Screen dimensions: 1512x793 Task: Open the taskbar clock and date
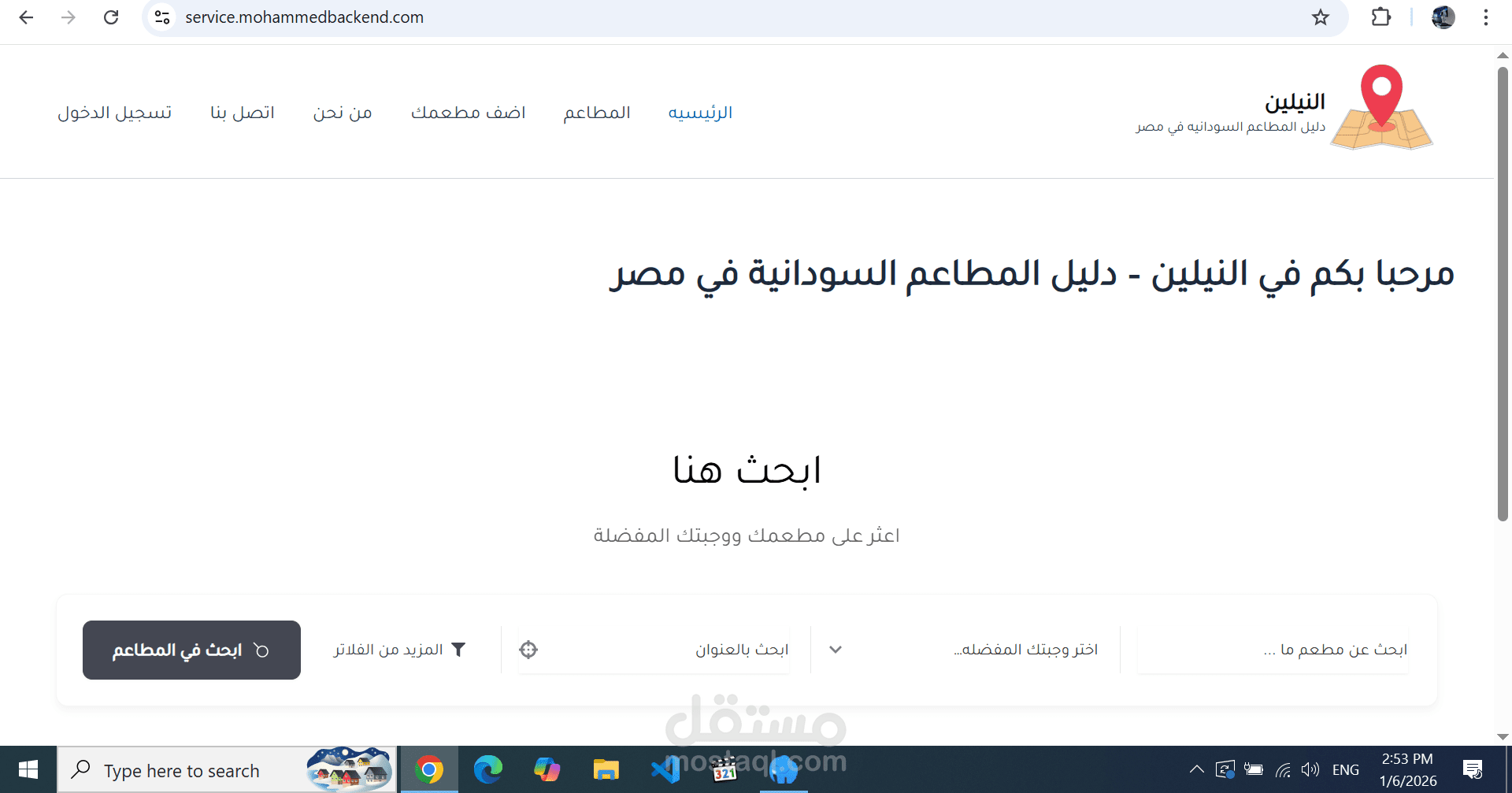[x=1407, y=769]
